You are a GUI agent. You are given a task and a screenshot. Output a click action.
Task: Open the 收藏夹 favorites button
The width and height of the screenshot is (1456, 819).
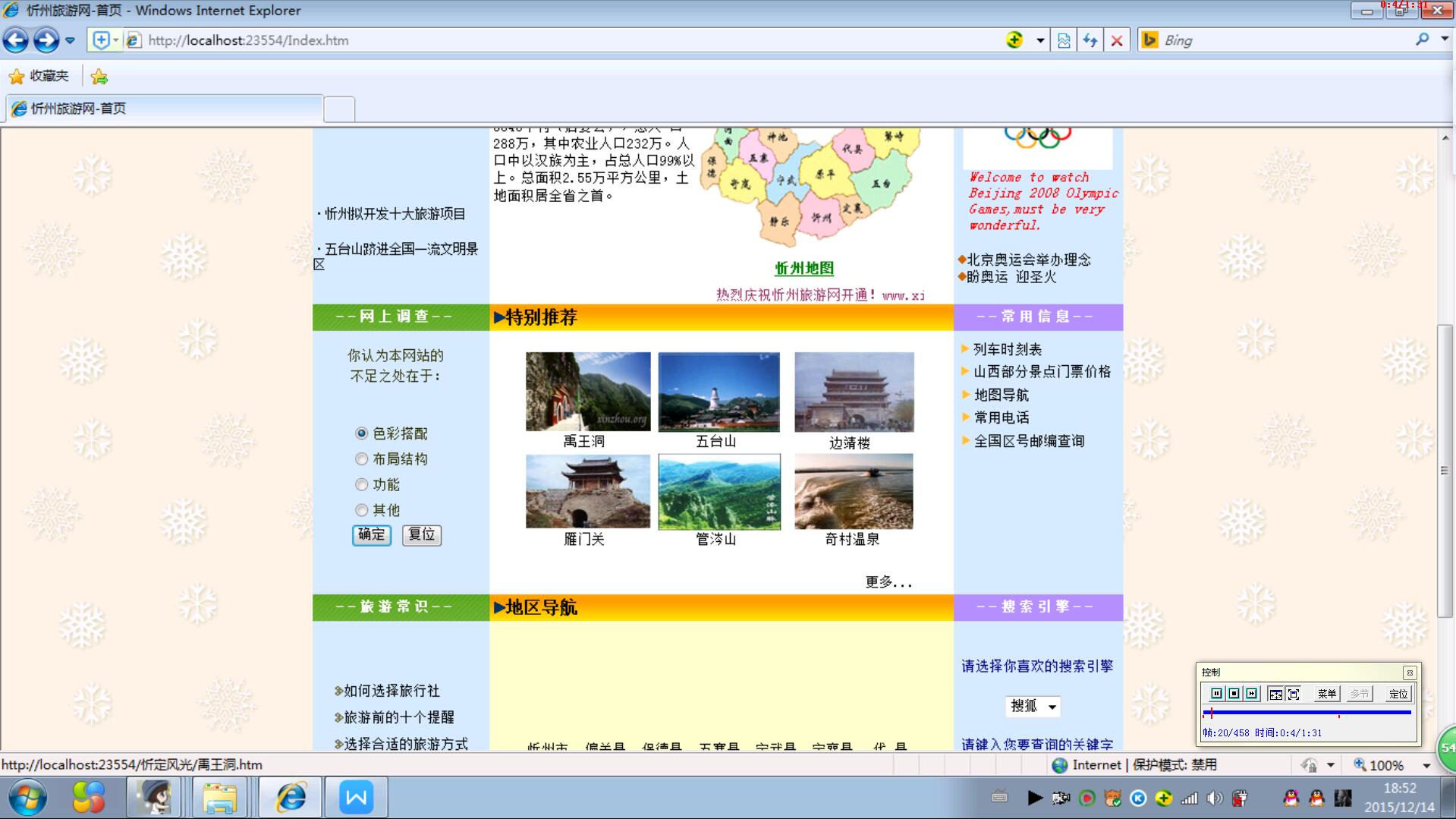(39, 76)
